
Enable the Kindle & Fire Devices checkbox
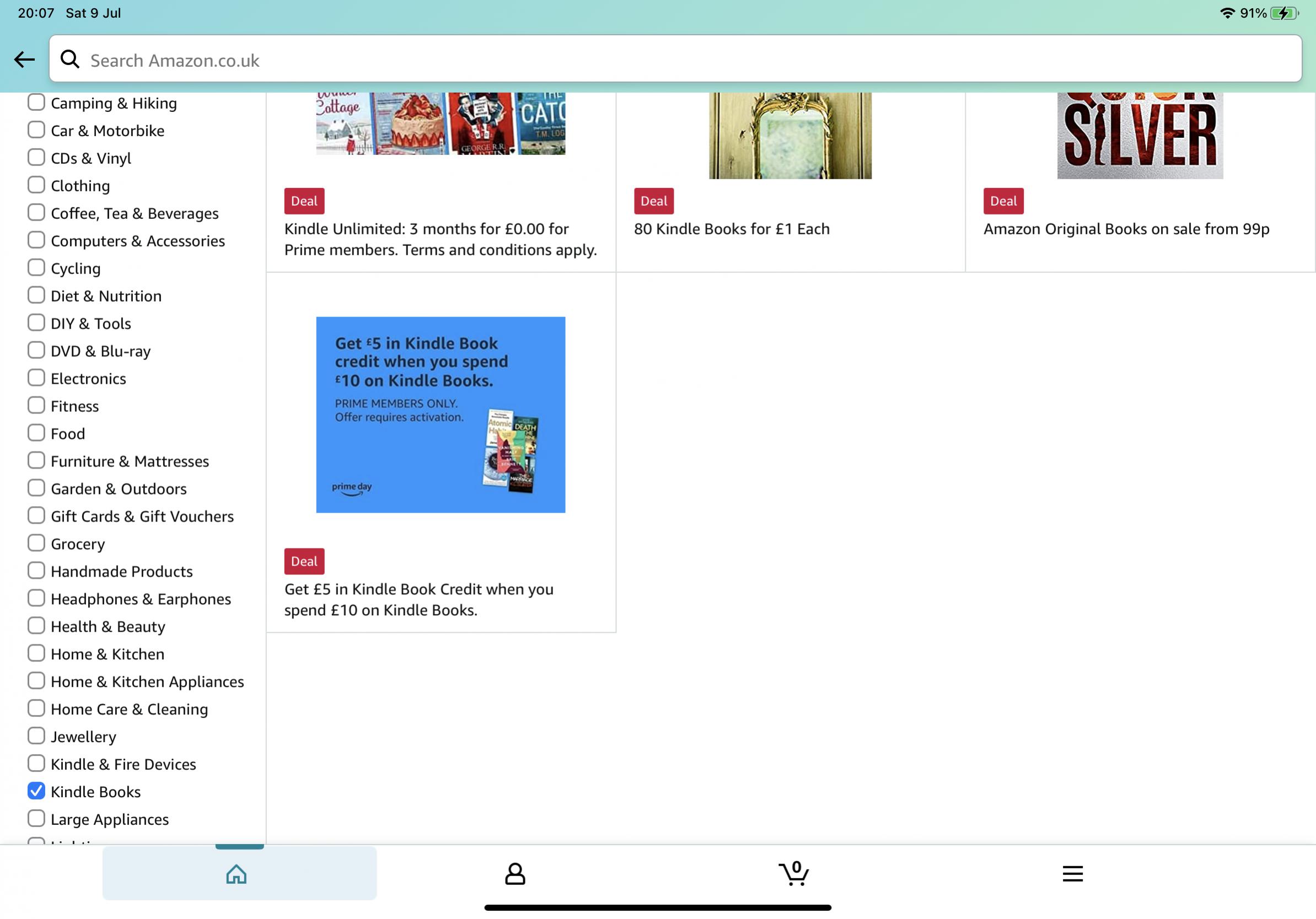[36, 764]
